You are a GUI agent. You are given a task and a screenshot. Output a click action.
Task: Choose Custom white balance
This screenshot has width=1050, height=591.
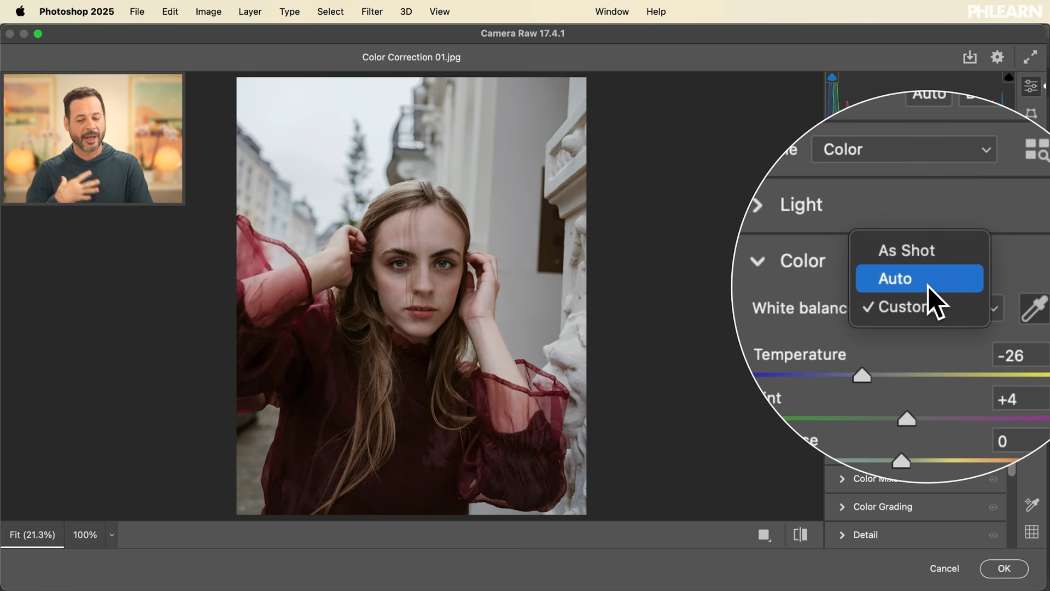[x=919, y=307]
